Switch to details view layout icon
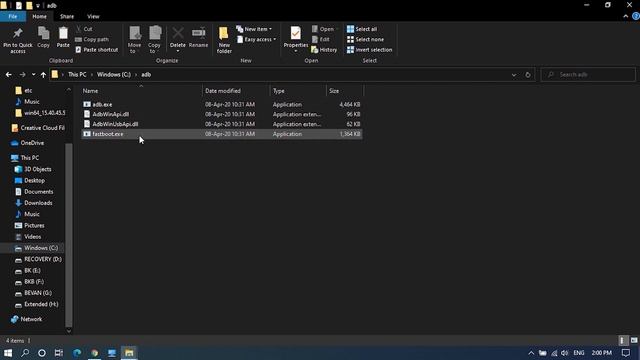Viewport: 640px width, 360px height. tap(622, 340)
